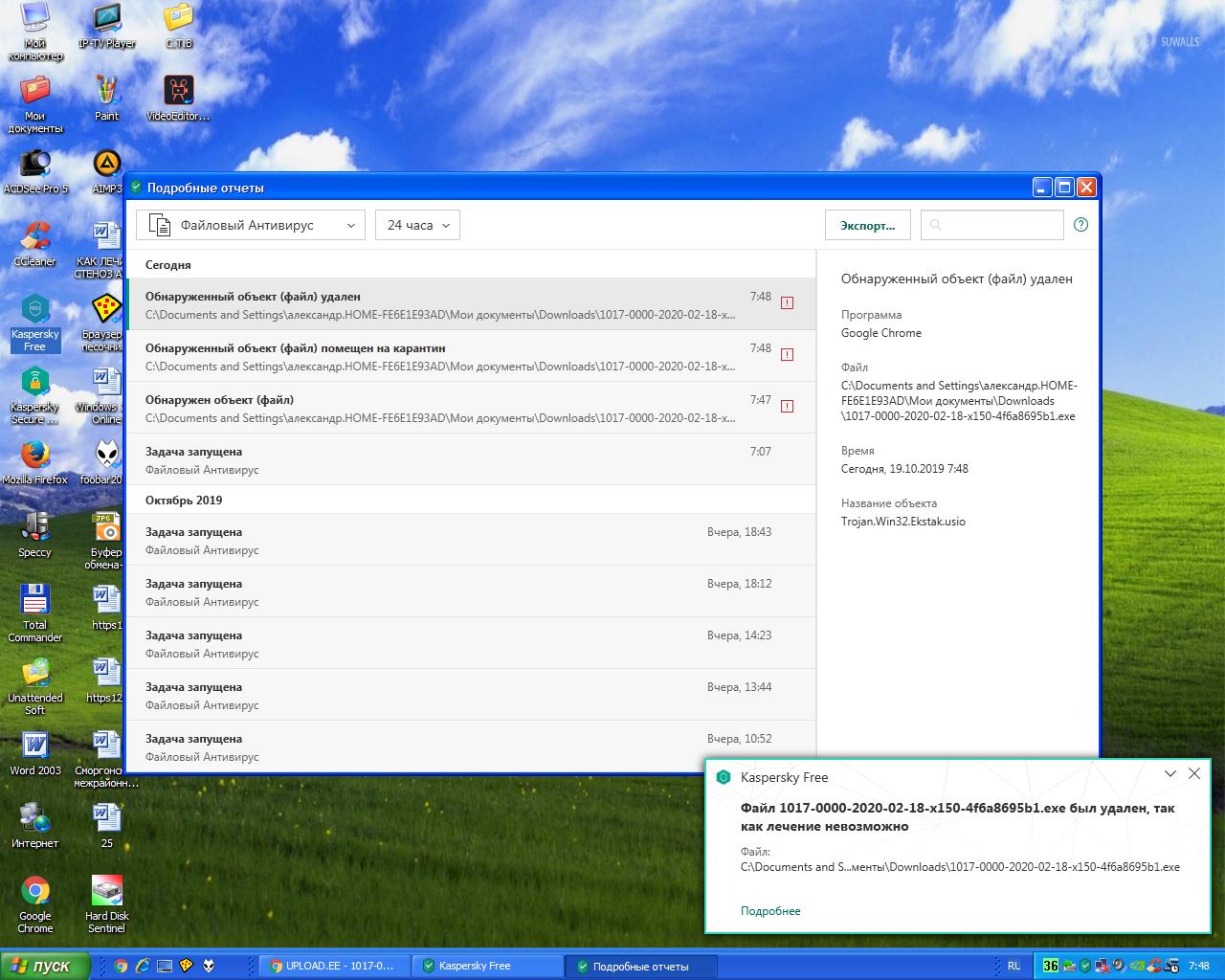Open the C.T.B folder on desktop

[179, 26]
